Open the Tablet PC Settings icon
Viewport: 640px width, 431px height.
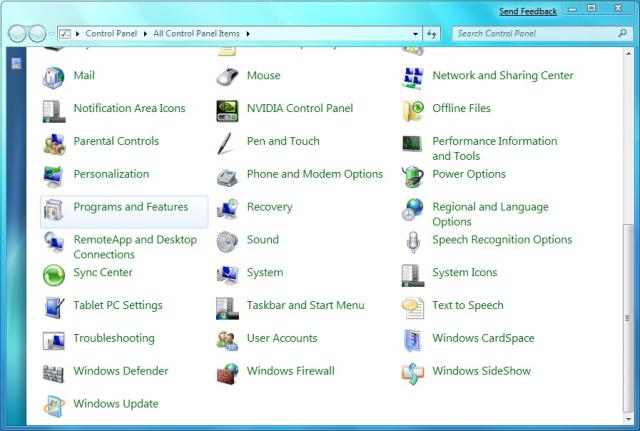[x=53, y=308]
